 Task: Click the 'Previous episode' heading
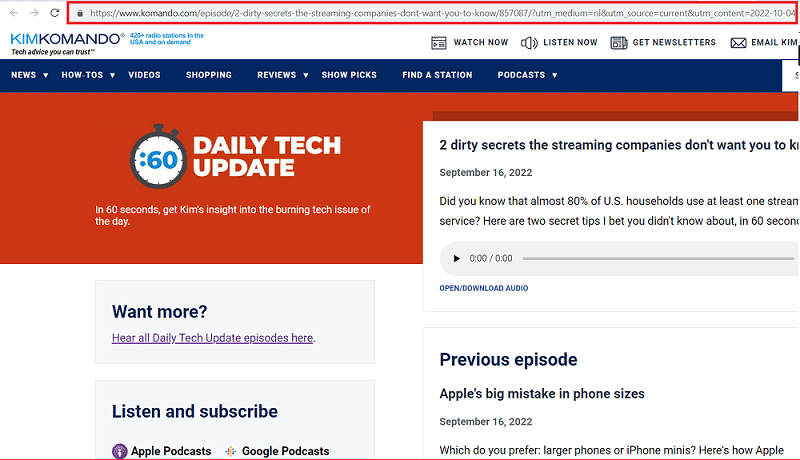point(508,360)
